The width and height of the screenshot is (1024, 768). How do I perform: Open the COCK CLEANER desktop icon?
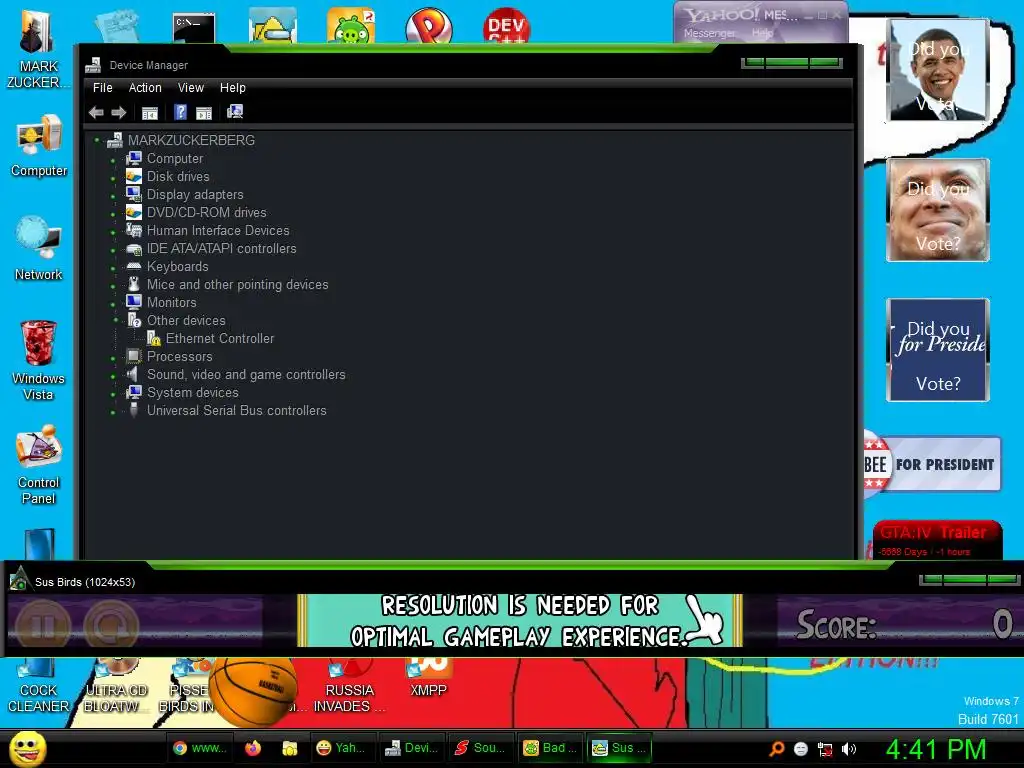38,687
